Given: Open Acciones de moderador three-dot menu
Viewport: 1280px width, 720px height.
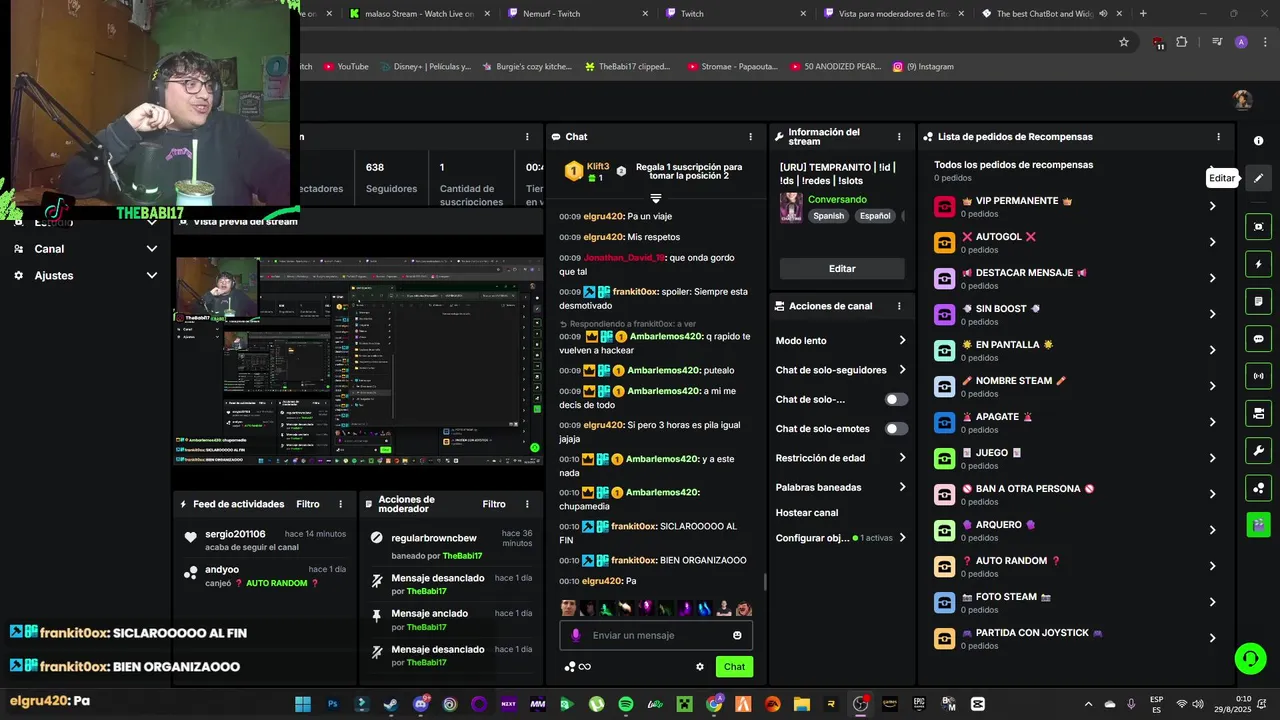Looking at the screenshot, I should coord(527,504).
